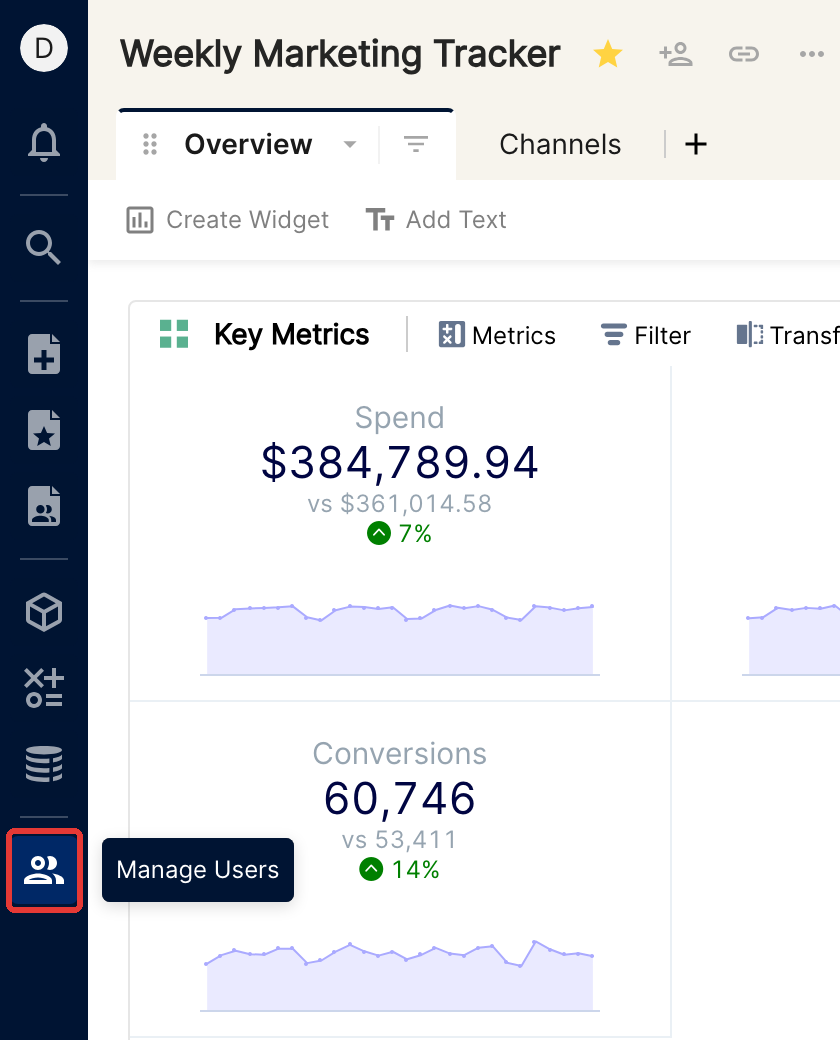
Task: Expand the Overview tab dropdown arrow
Action: coord(350,145)
